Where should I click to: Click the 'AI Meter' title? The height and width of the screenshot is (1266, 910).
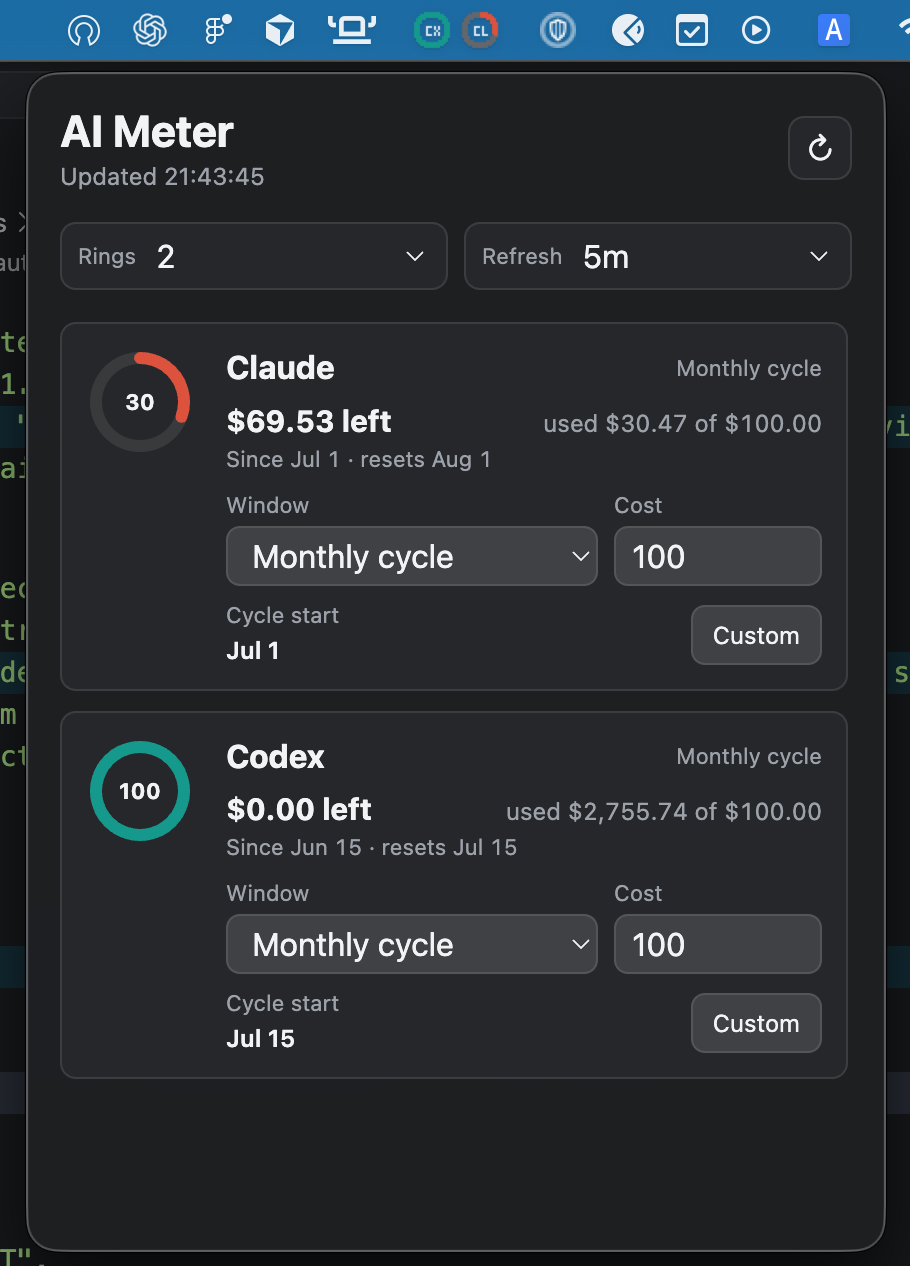147,132
